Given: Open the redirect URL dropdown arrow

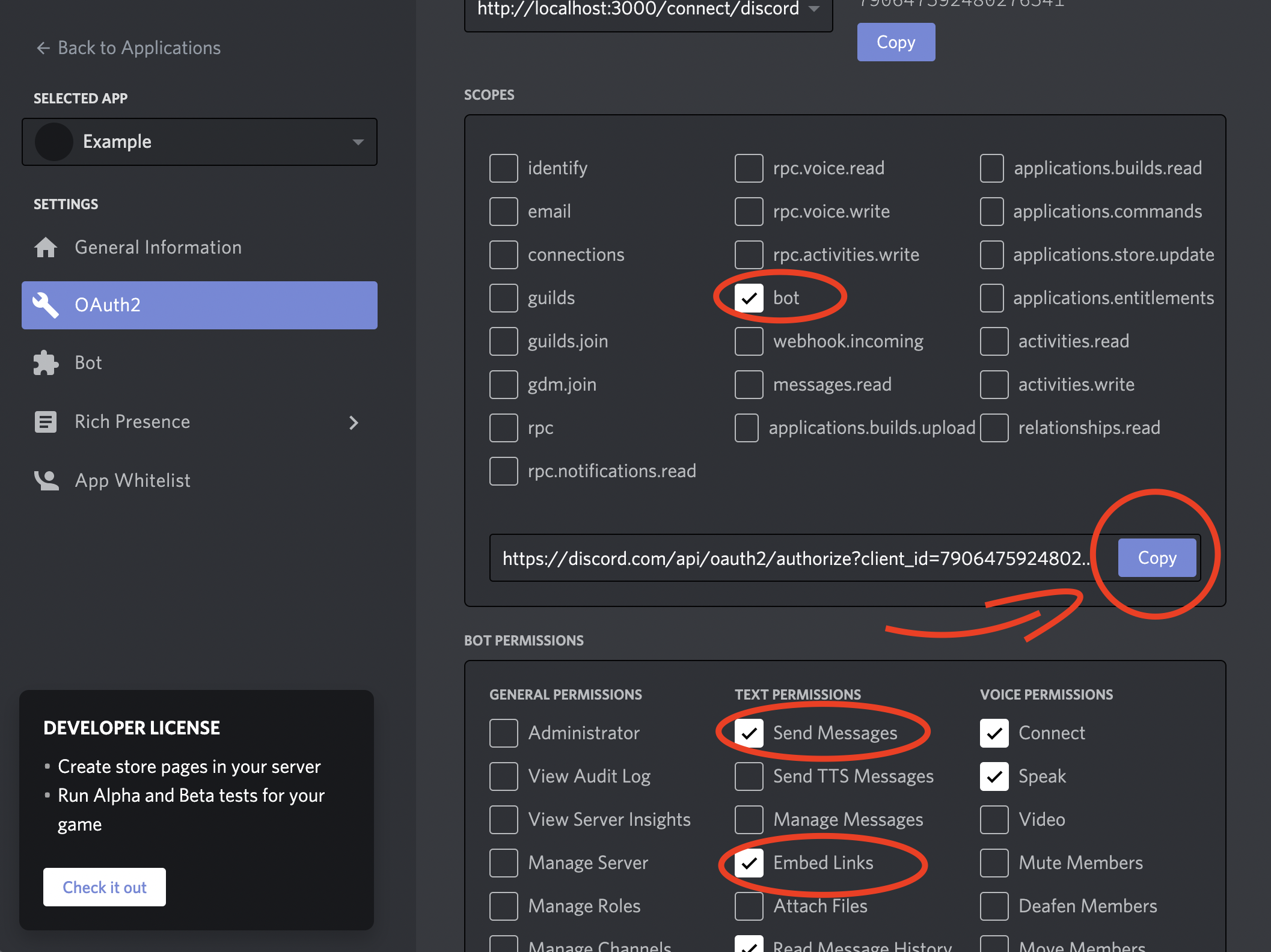Looking at the screenshot, I should point(814,9).
